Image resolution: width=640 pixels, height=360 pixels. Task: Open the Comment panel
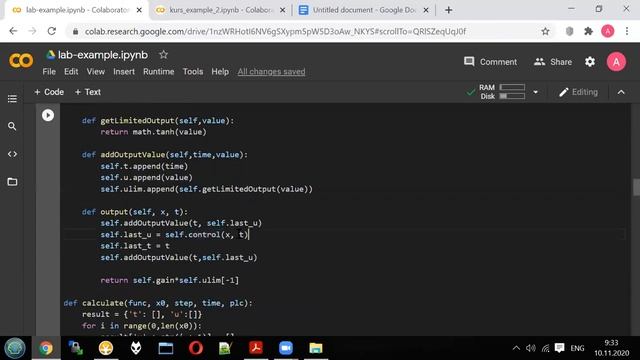[490, 62]
